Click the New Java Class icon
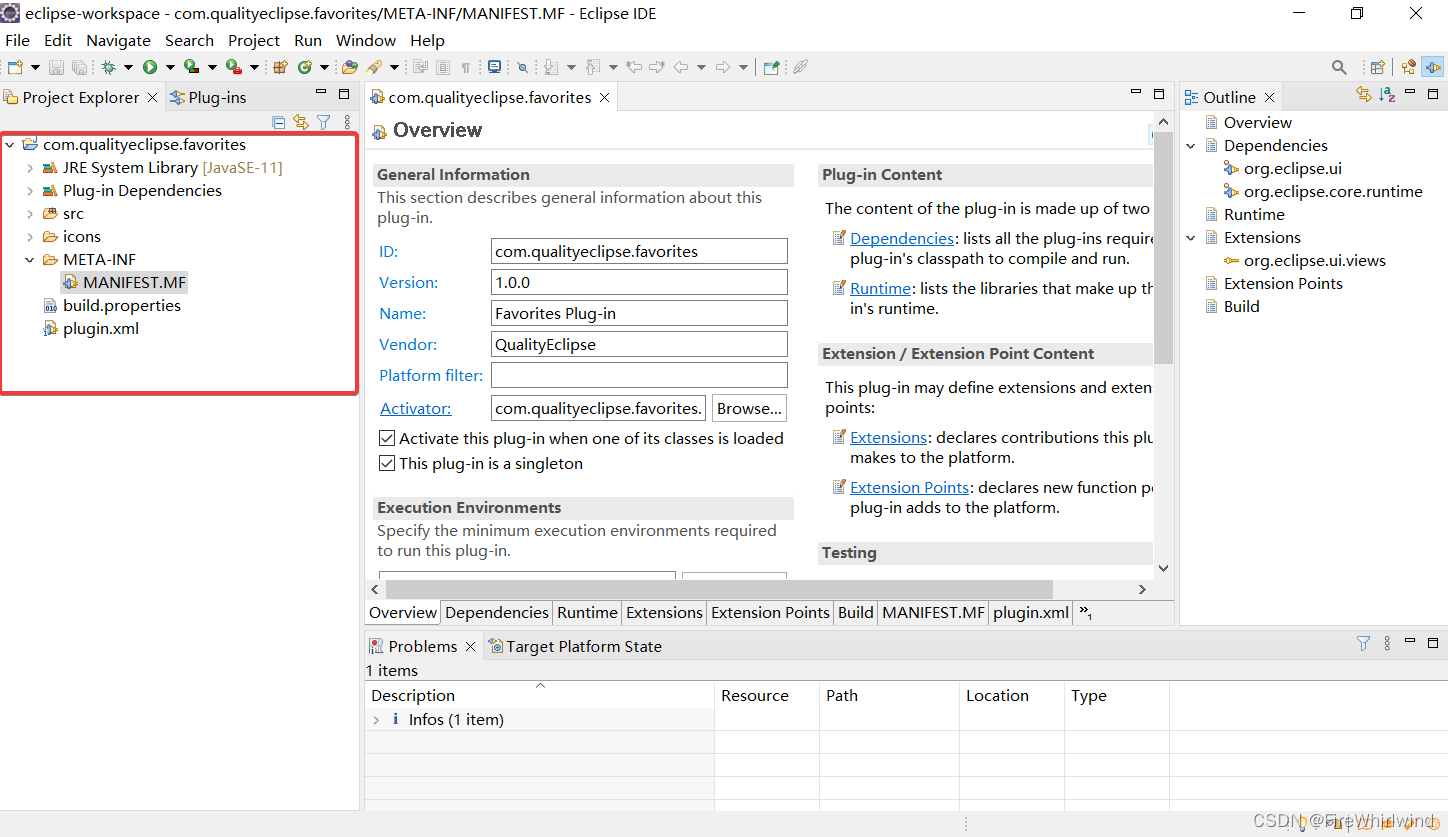 coord(305,67)
